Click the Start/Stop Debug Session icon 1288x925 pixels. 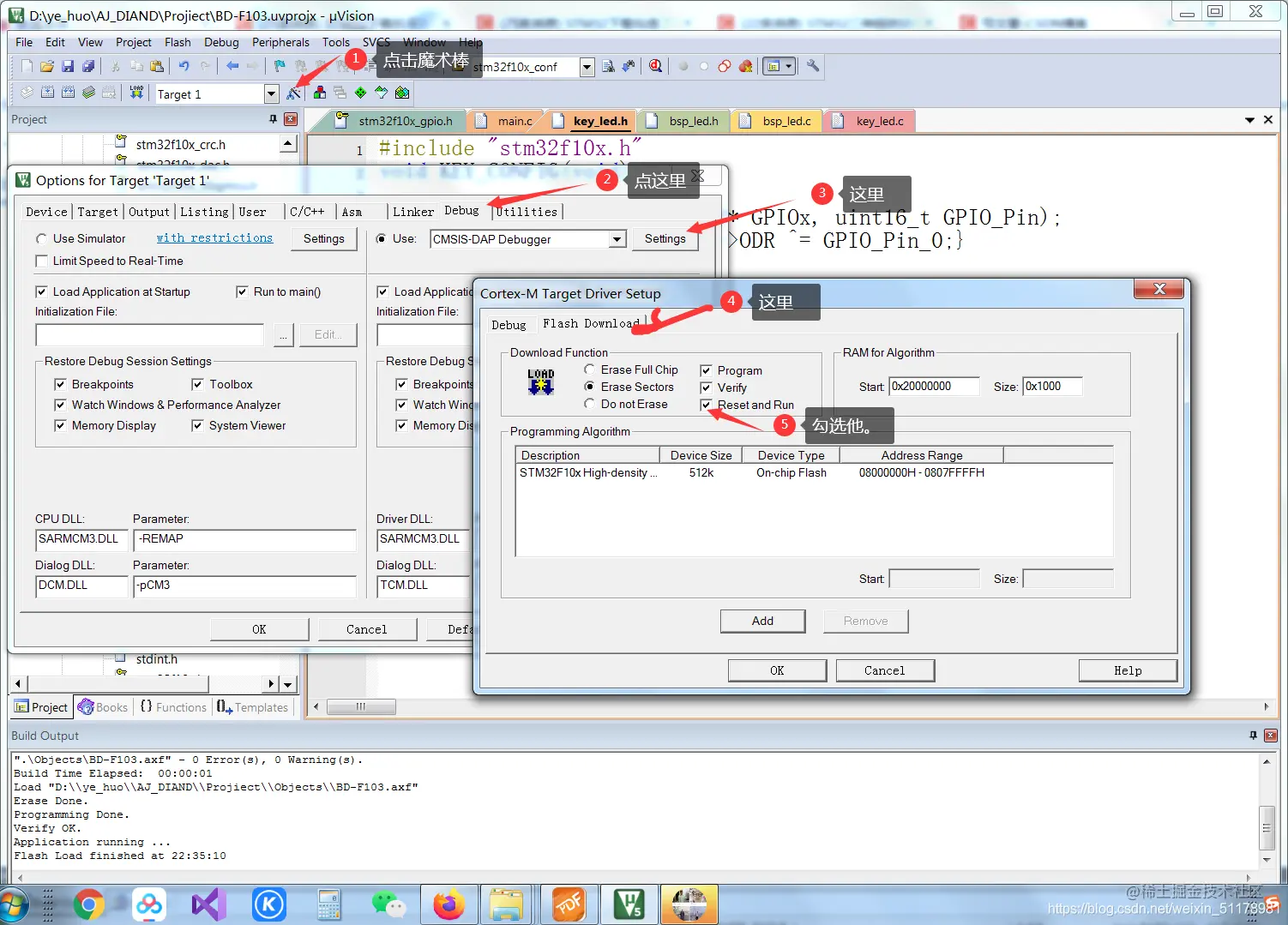click(x=656, y=66)
